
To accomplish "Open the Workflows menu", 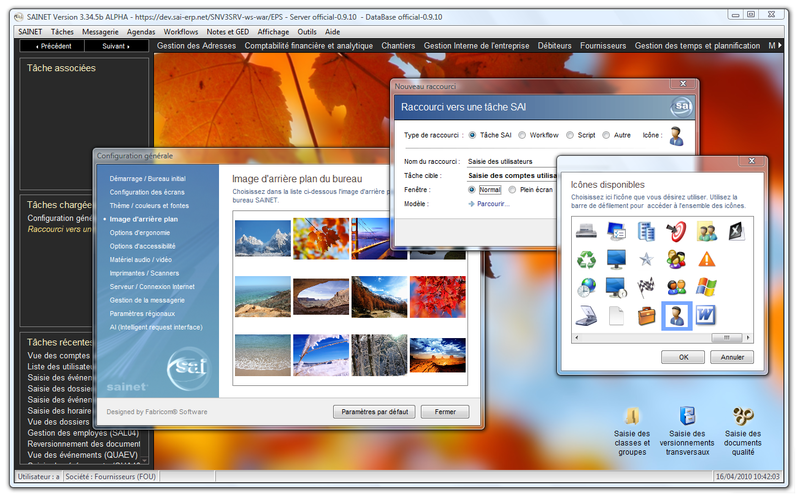I will tap(180, 32).
